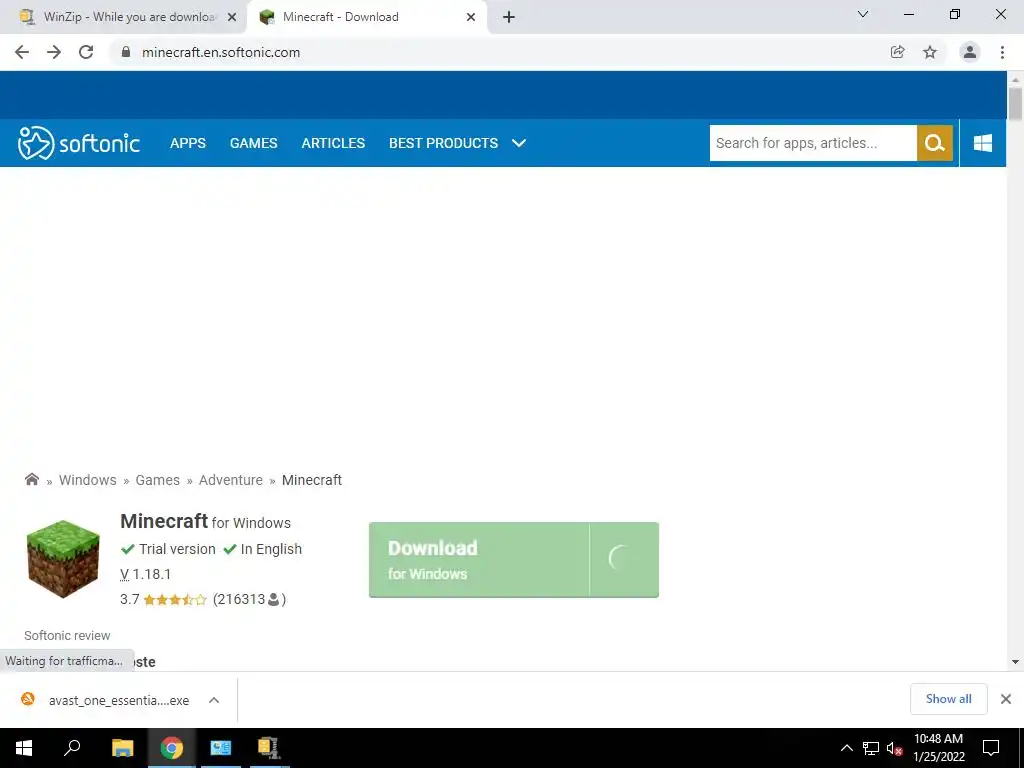Close the downloads bar

click(1006, 699)
